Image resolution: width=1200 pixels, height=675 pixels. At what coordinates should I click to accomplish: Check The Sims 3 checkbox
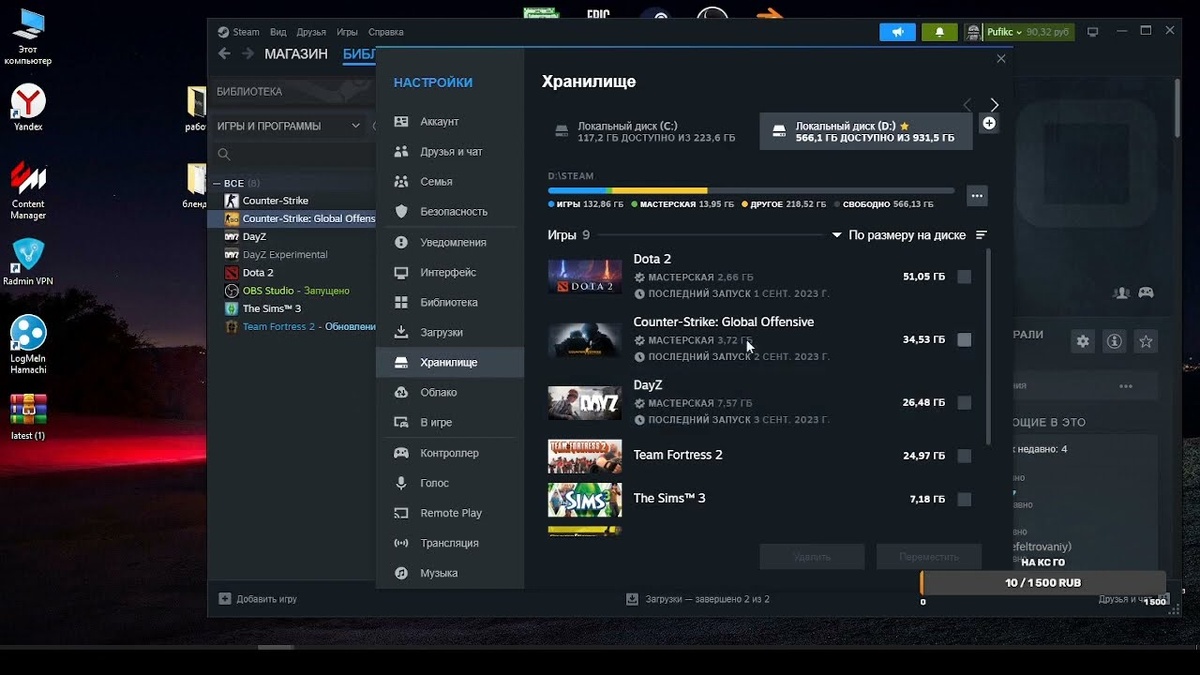click(x=964, y=499)
